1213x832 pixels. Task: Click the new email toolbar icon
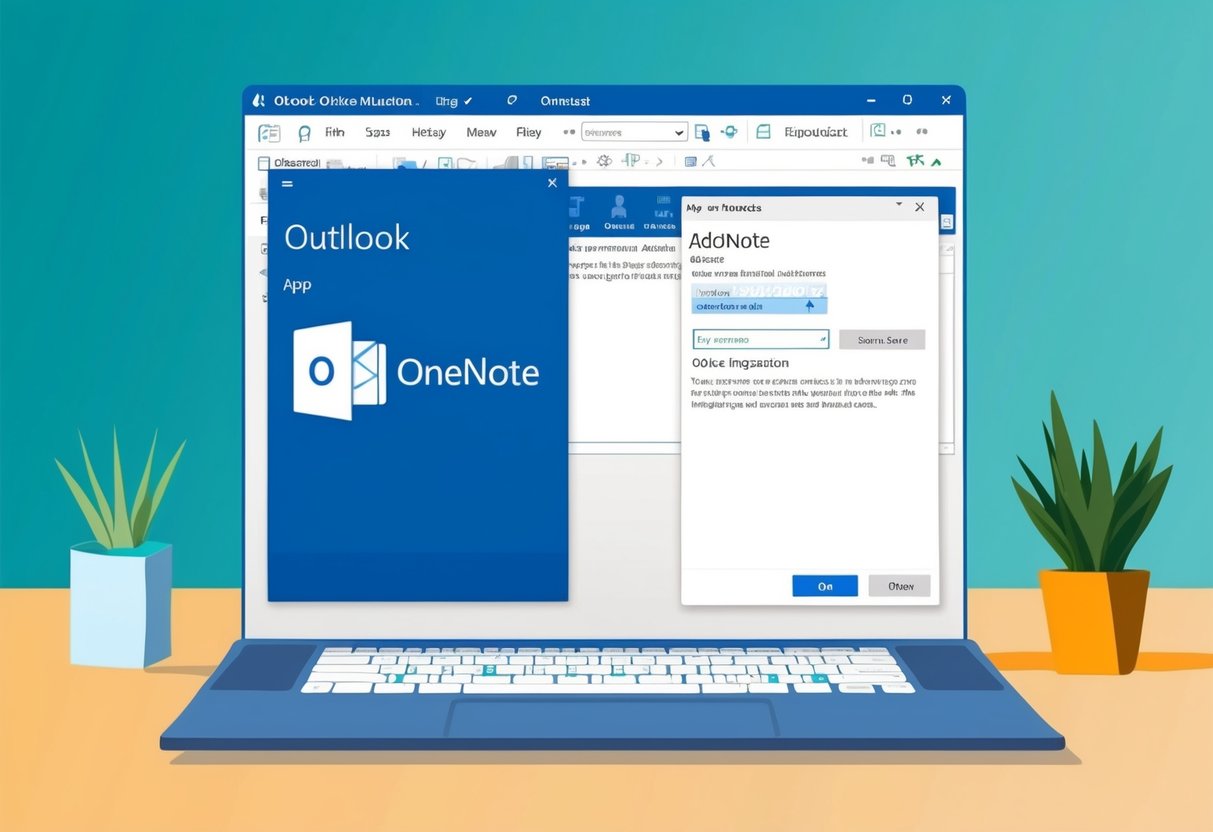268,131
